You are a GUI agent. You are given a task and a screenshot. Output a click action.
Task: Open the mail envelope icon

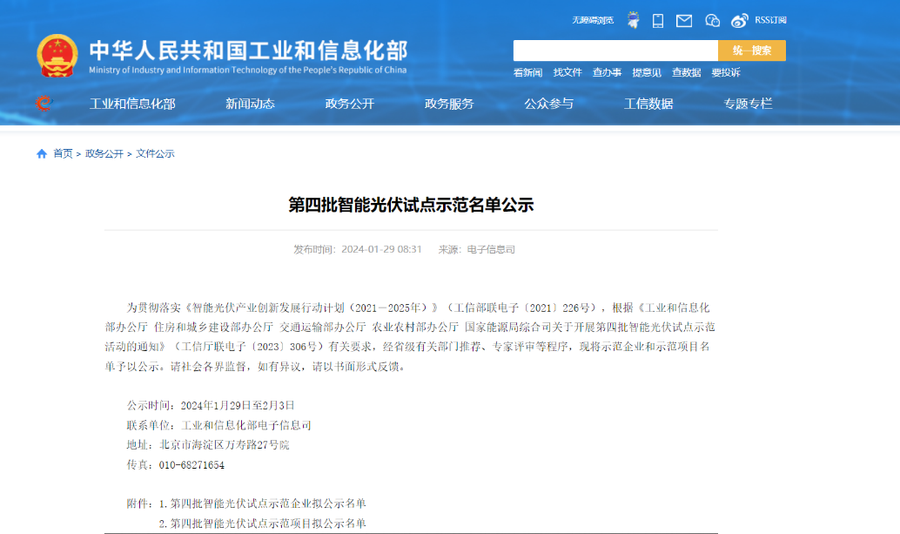coord(684,20)
